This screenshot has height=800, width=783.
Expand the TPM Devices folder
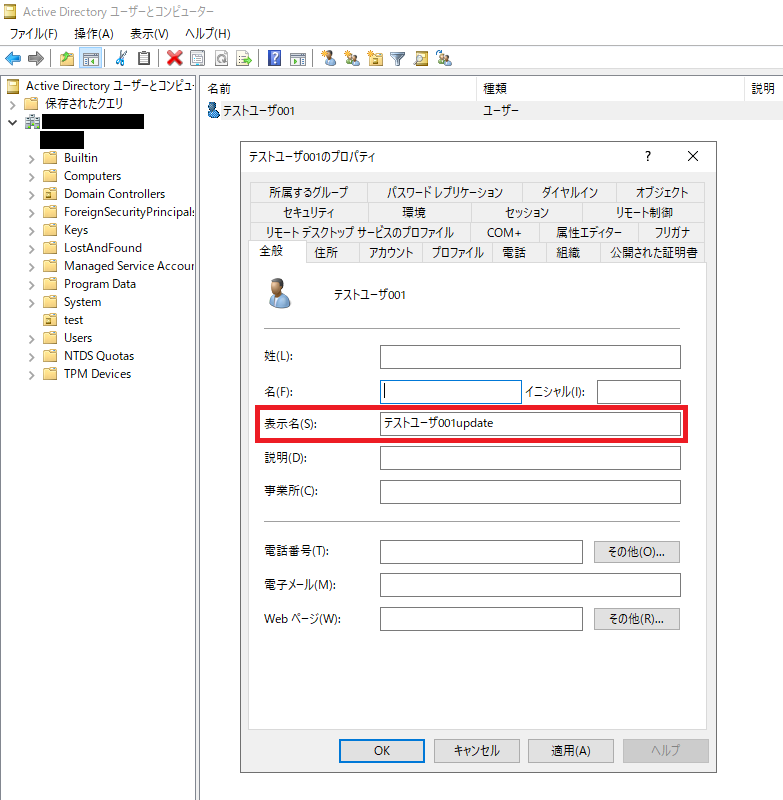(x=32, y=375)
